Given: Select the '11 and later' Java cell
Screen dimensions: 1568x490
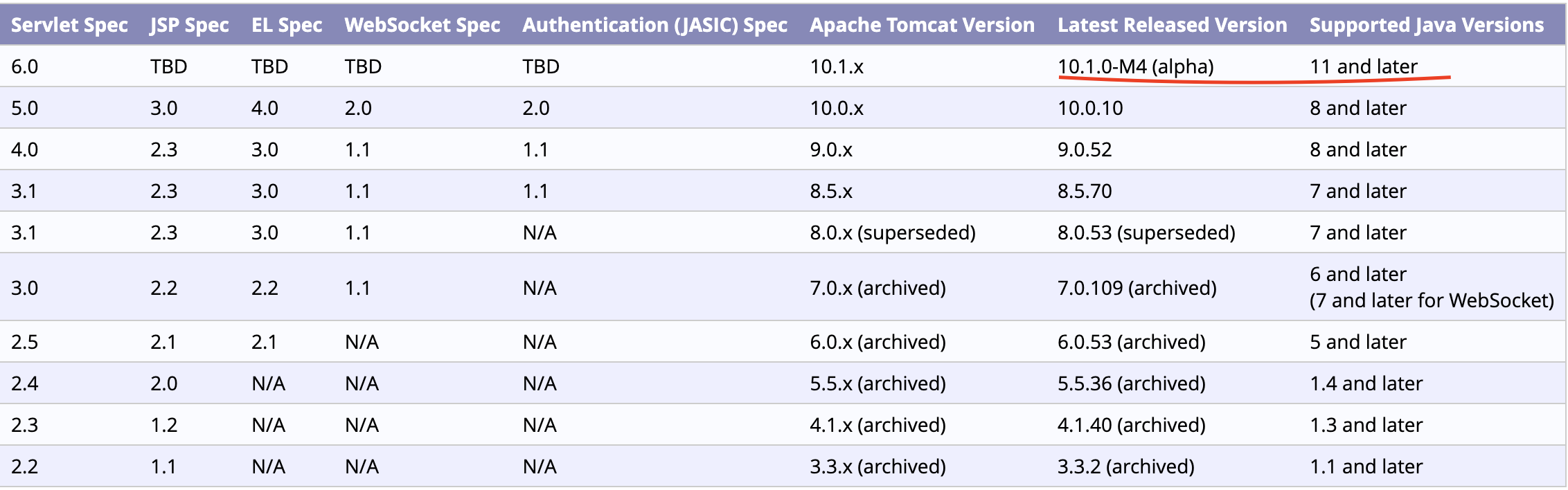Looking at the screenshot, I should pos(1364,66).
